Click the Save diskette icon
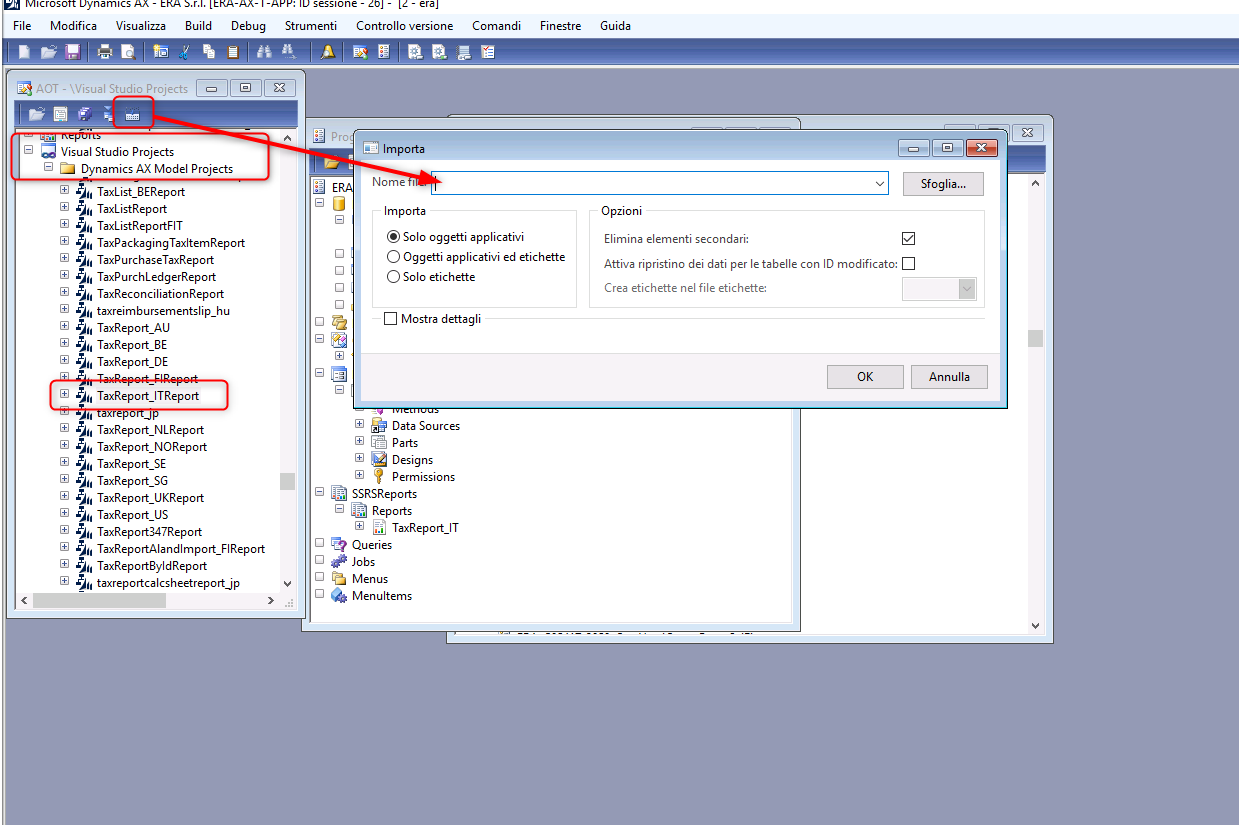The height and width of the screenshot is (825, 1239). point(73,51)
